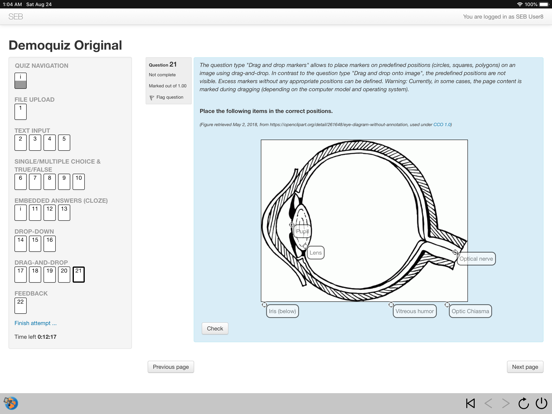
Task: Click 'You are logged in as SEB User8'
Action: 503,17
